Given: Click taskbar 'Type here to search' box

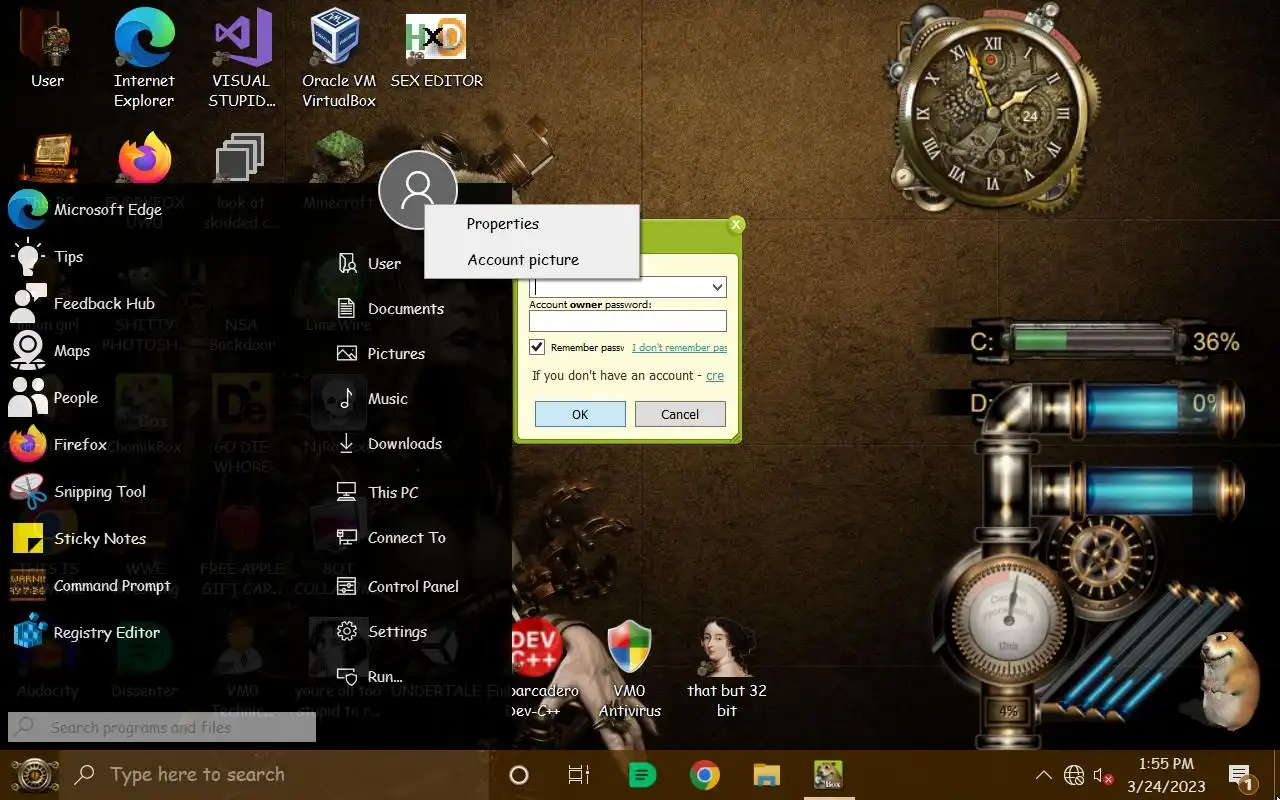Looking at the screenshot, I should pos(277,775).
